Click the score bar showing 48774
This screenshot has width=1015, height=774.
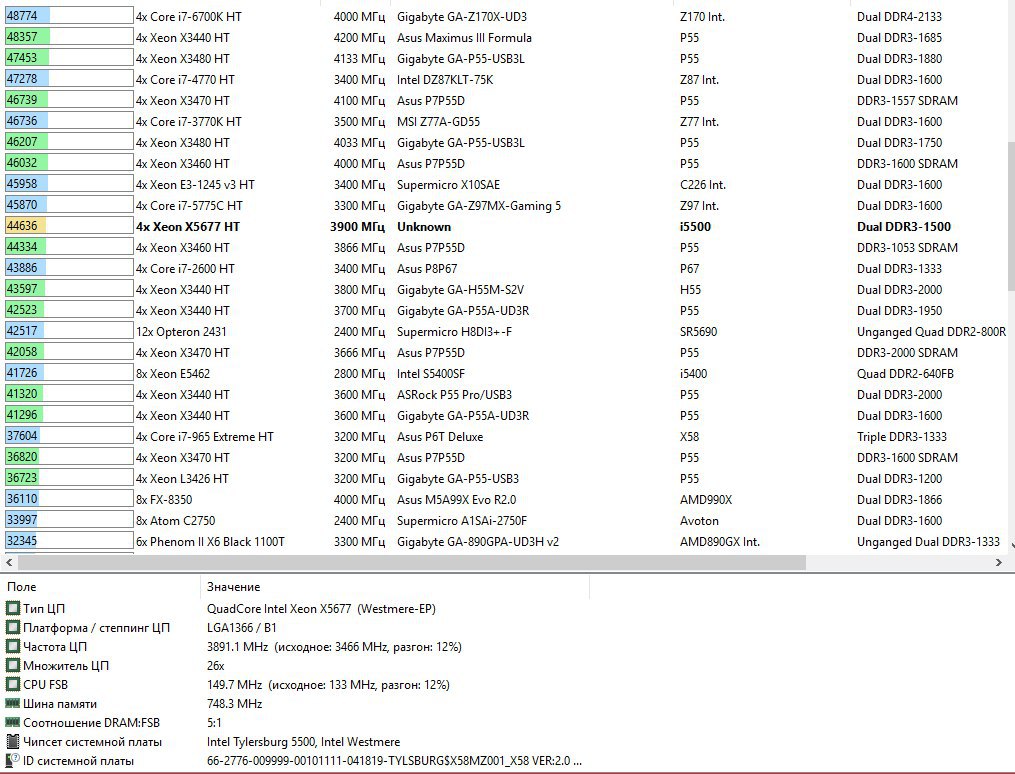(69, 16)
